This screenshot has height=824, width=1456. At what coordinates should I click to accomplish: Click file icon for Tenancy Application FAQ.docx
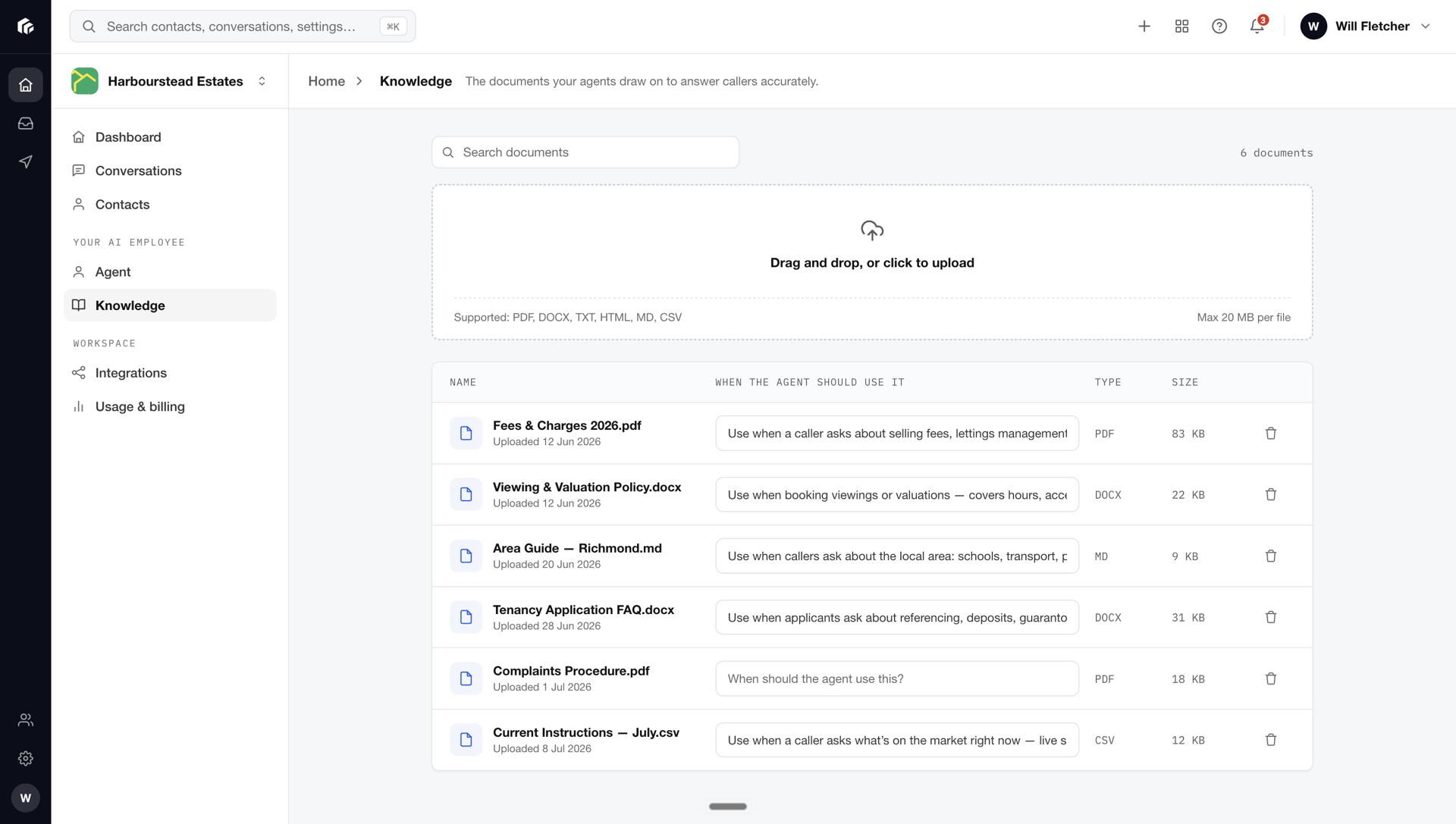[466, 618]
